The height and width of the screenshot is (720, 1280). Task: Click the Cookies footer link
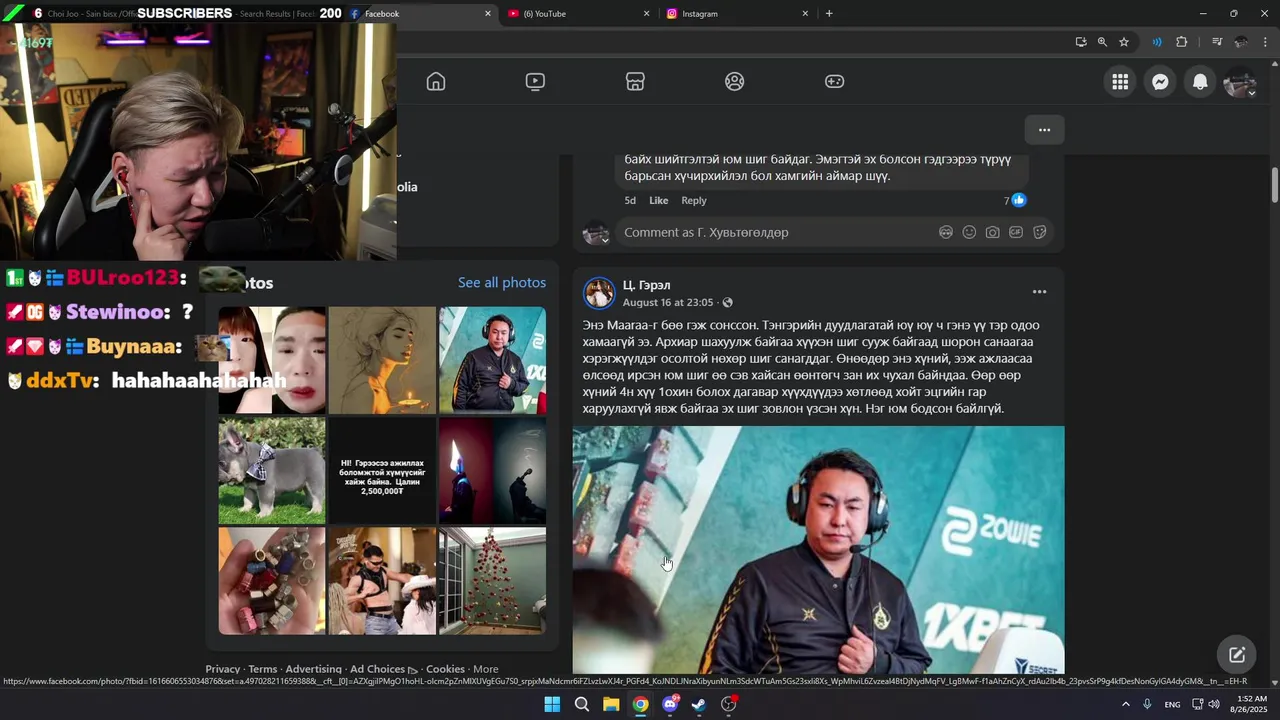pyautogui.click(x=445, y=669)
